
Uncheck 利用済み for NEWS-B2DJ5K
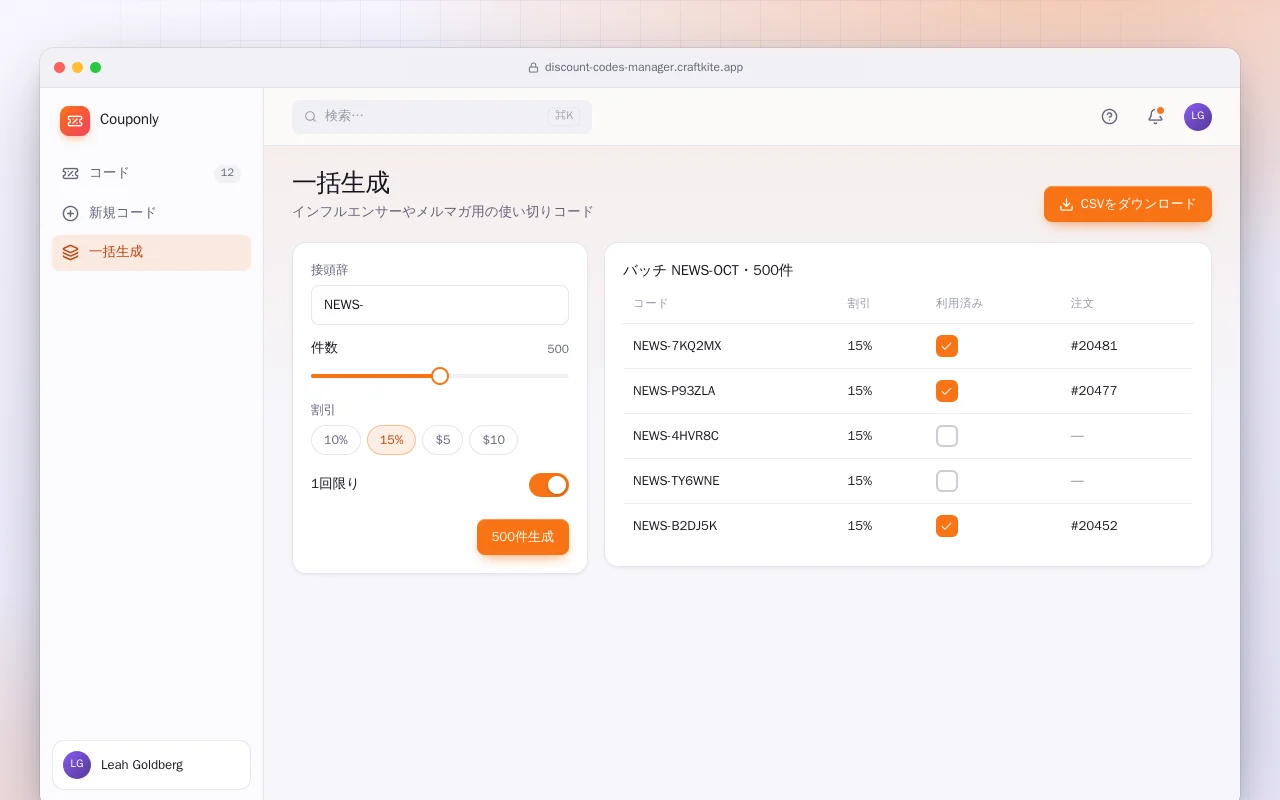pyautogui.click(x=947, y=526)
